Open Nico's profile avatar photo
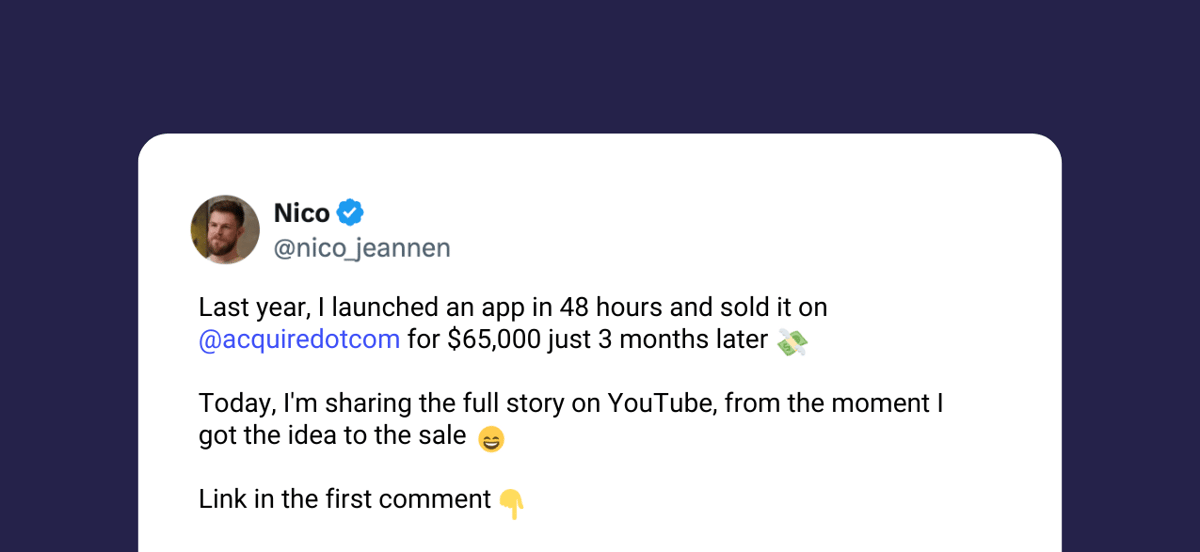Screen dimensions: 1200x552 point(225,229)
